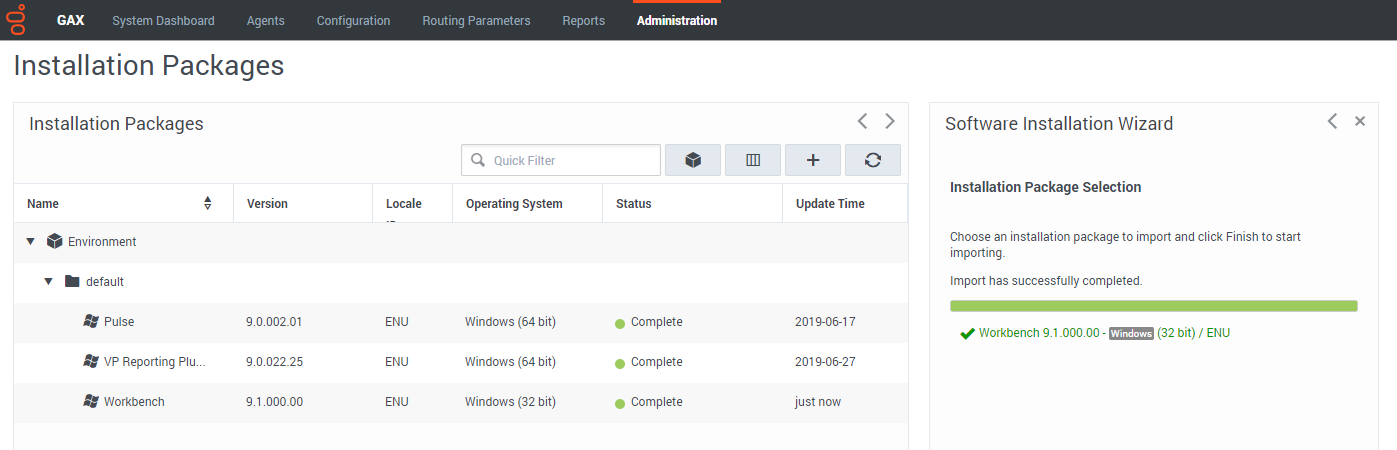Click Installation Package Selection heading
The image size is (1397, 450).
point(1045,187)
